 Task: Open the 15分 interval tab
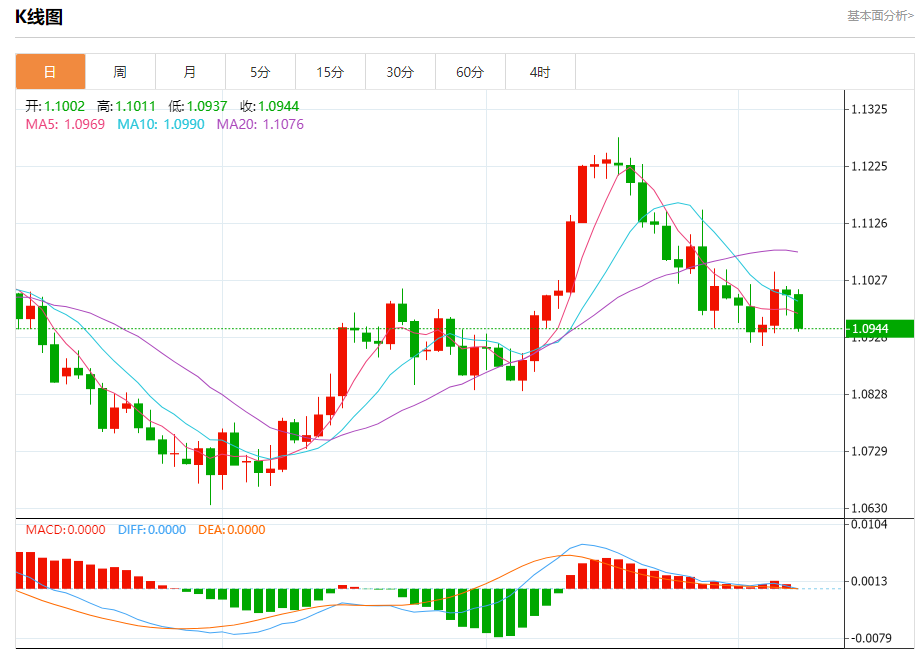330,72
